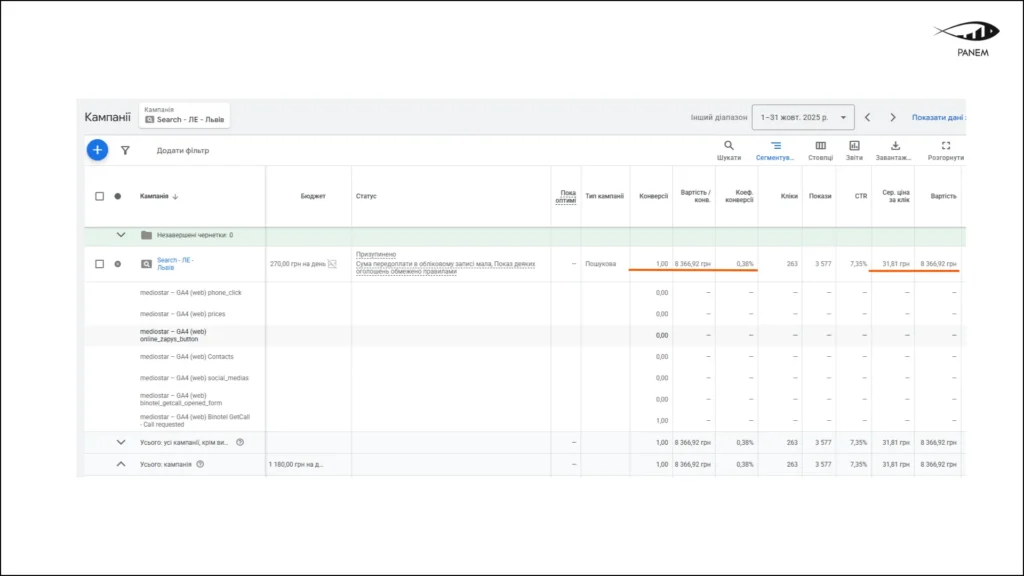Sort by Конверсії column header
The width and height of the screenshot is (1024, 576).
pos(653,196)
